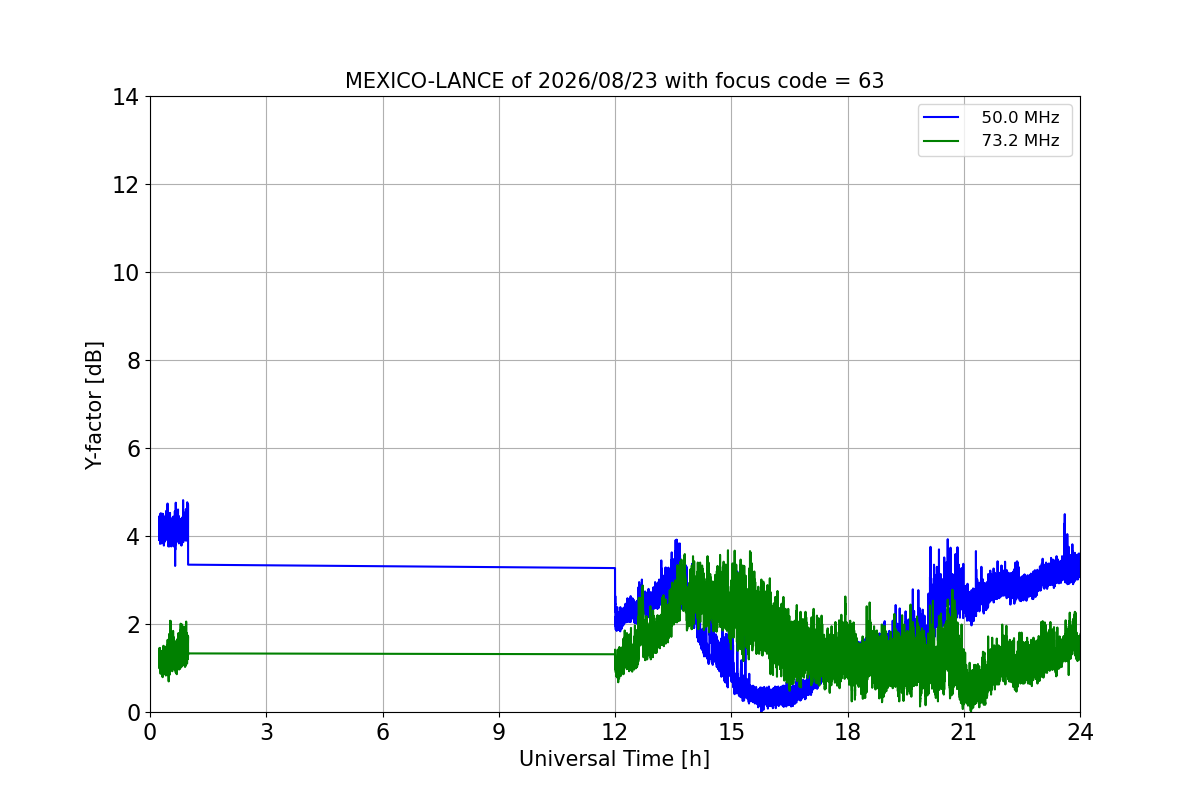Click the y-axis tick label 8
Screen dimensions: 1200x800
pyautogui.click(x=133, y=361)
